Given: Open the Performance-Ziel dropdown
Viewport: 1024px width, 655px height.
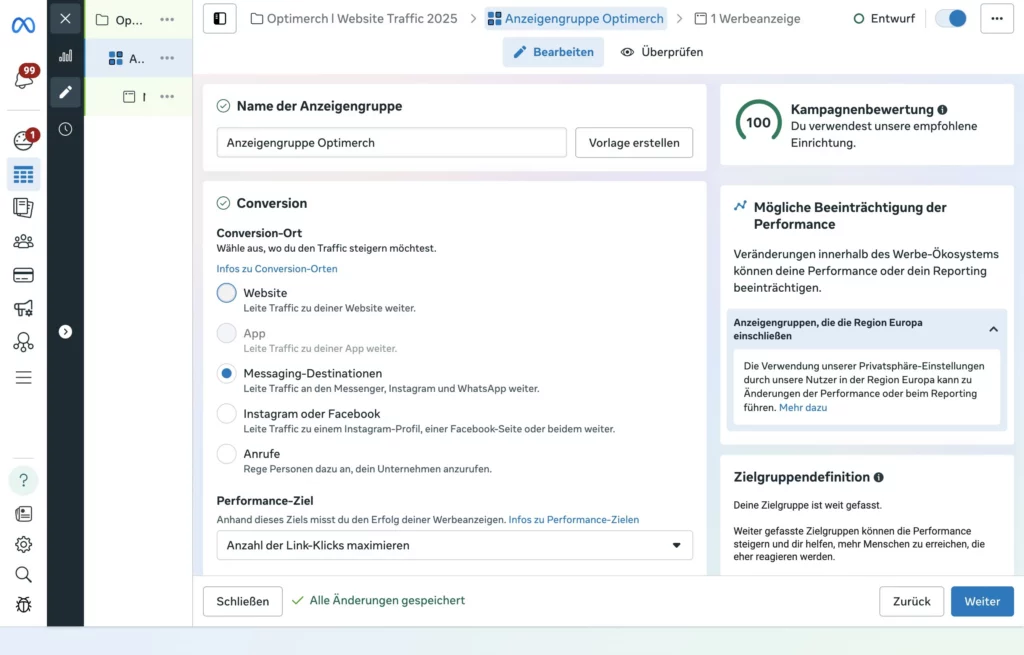Looking at the screenshot, I should pyautogui.click(x=454, y=545).
